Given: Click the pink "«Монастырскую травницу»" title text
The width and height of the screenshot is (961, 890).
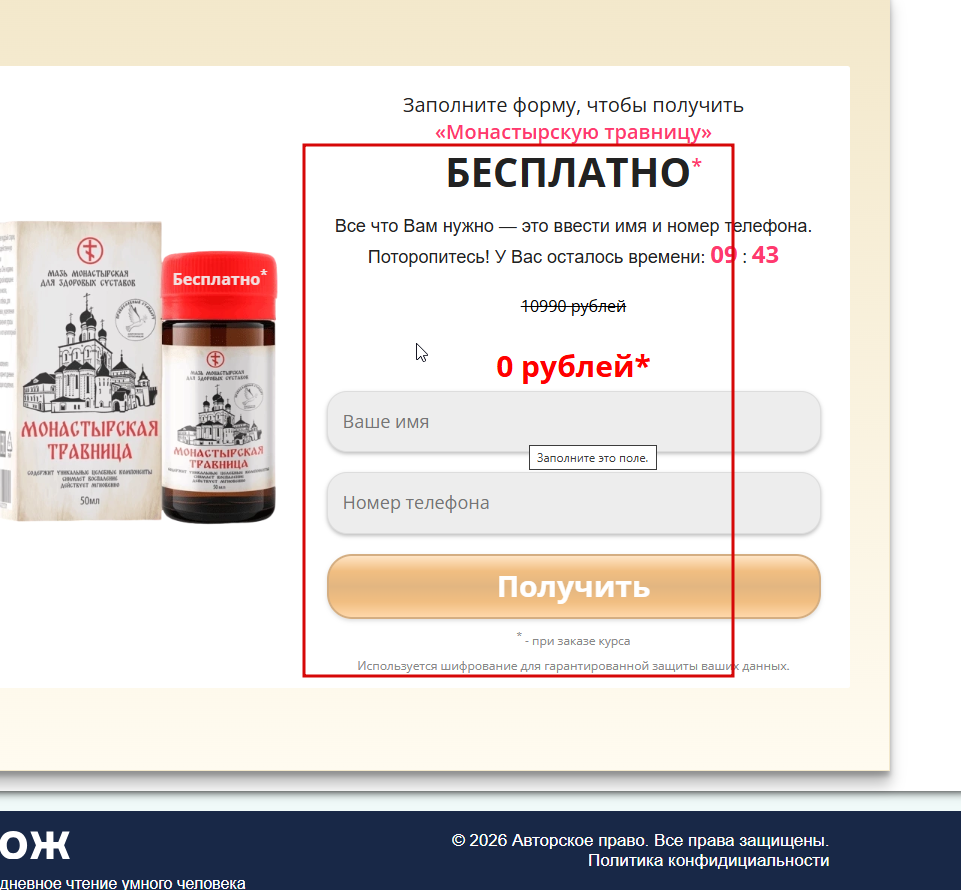Looking at the screenshot, I should pos(573,132).
